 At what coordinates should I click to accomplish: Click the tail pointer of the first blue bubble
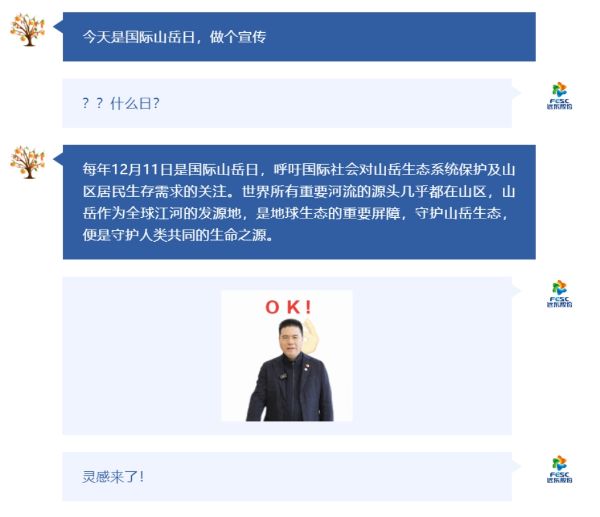coord(58,26)
